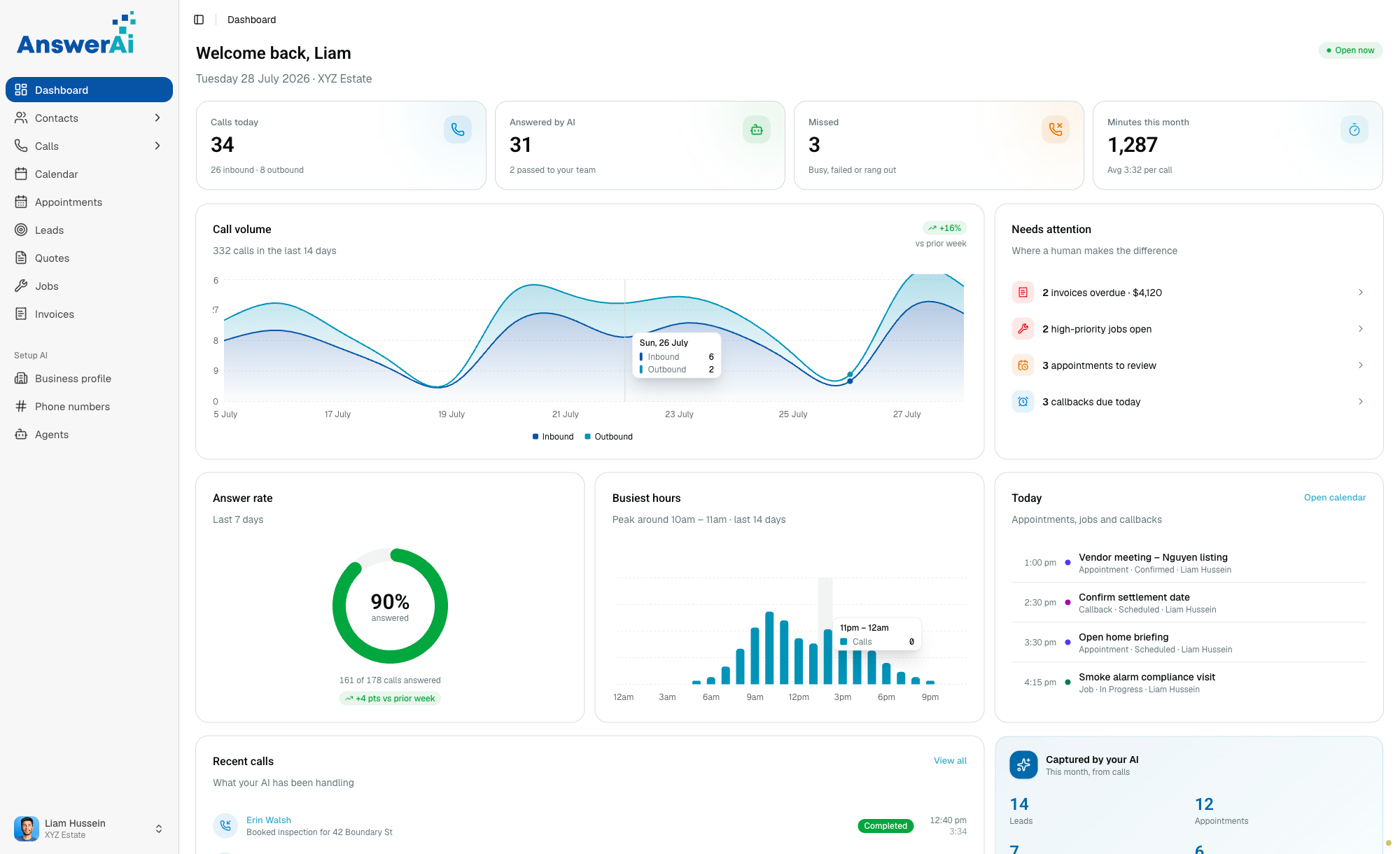Image resolution: width=1400 pixels, height=854 pixels.
Task: Open Smoke alarm compliance visit job
Action: pyautogui.click(x=1189, y=682)
